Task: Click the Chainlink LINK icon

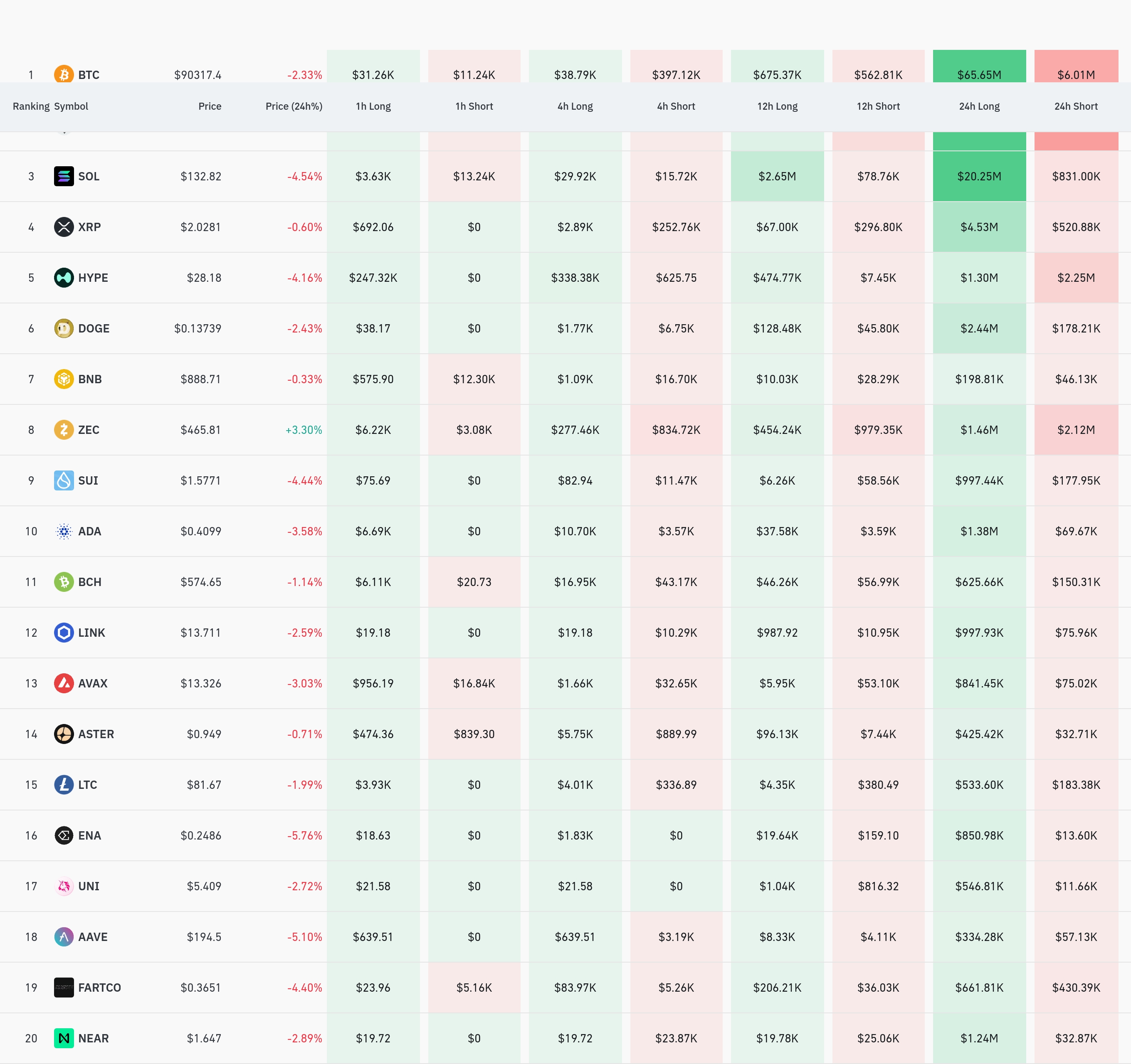Action: point(64,632)
